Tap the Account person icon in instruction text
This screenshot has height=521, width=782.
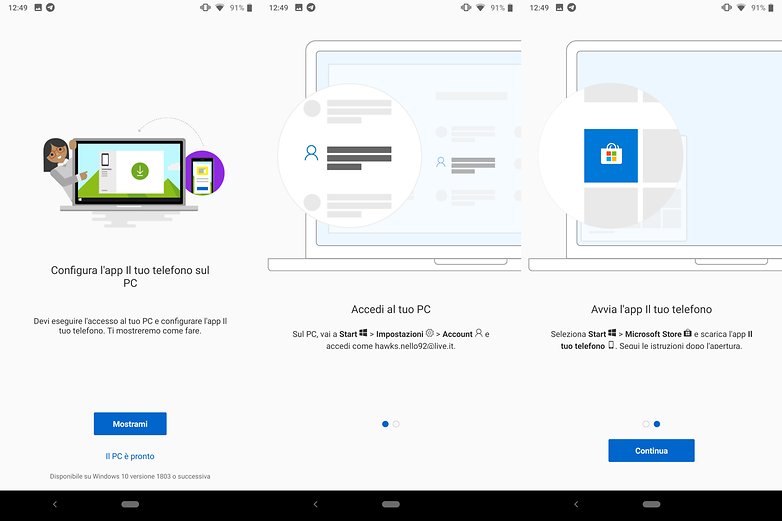(479, 333)
